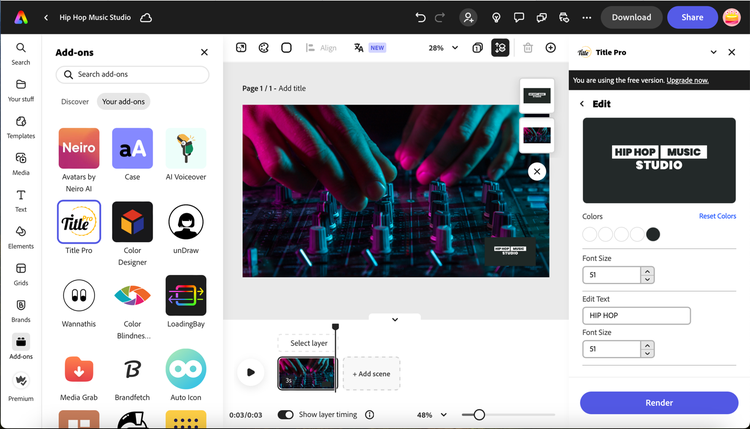
Task: Open Grids panel in sidebar
Action: [21, 275]
